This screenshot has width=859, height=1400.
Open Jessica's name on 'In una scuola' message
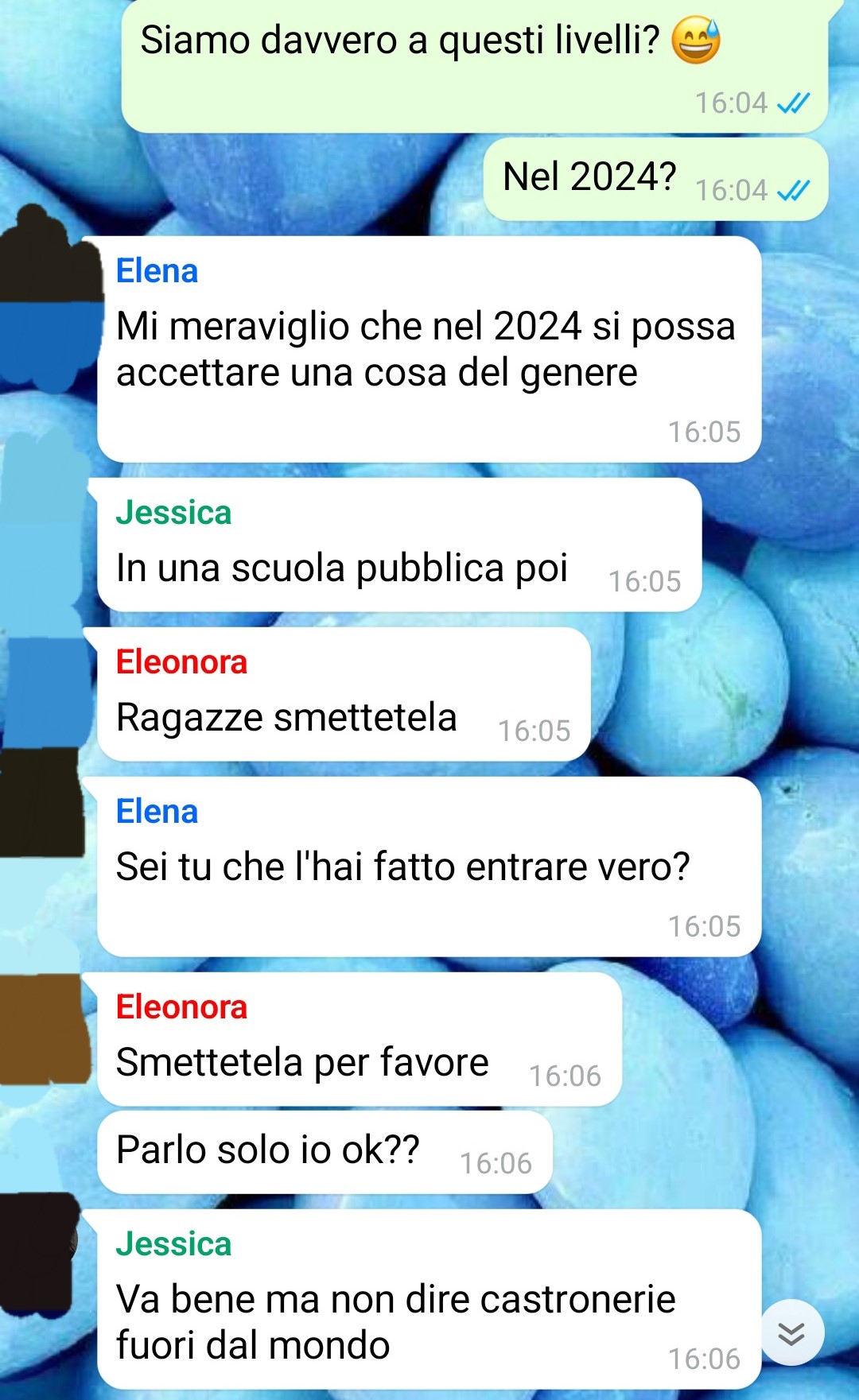(173, 513)
